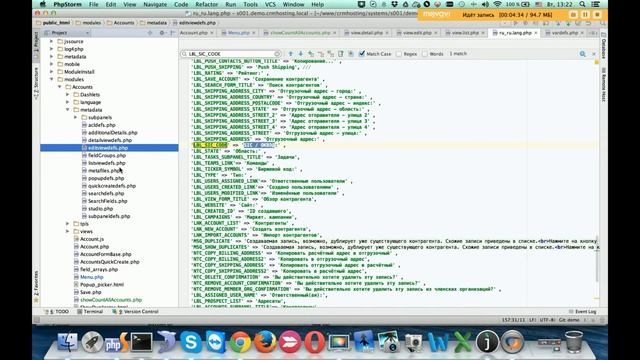Expand the views folder
The image size is (640, 360).
click(x=68, y=231)
